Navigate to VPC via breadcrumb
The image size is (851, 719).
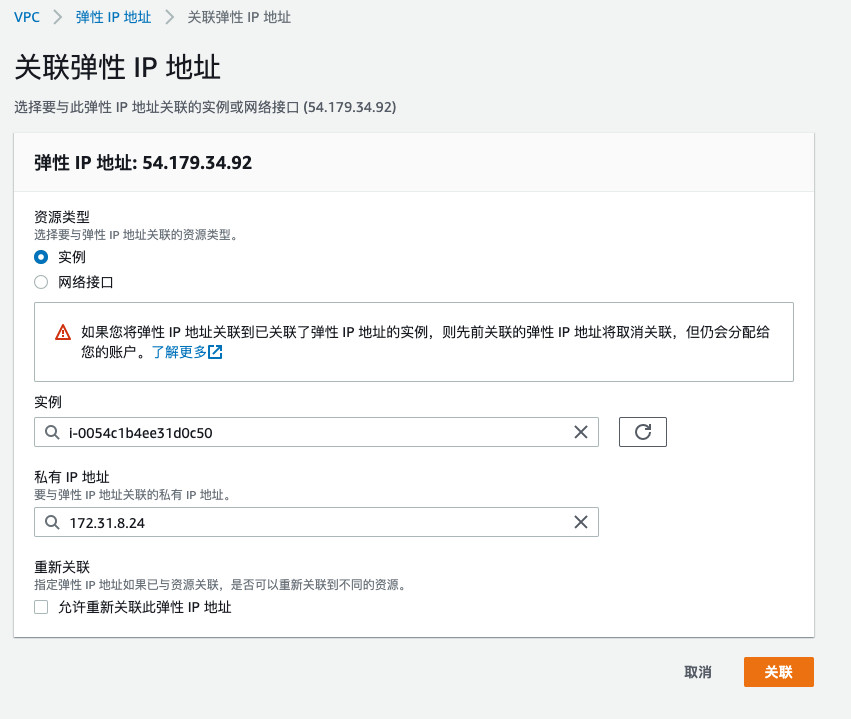(28, 17)
